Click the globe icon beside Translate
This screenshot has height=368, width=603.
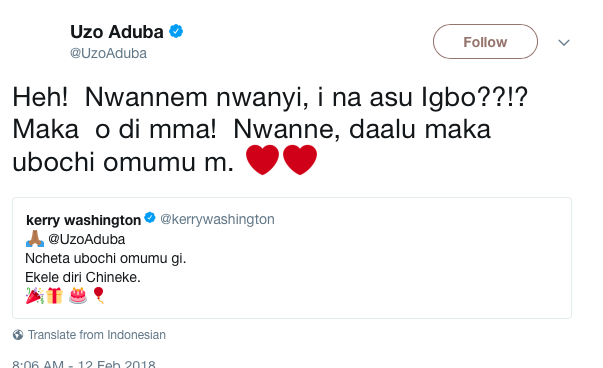18,335
